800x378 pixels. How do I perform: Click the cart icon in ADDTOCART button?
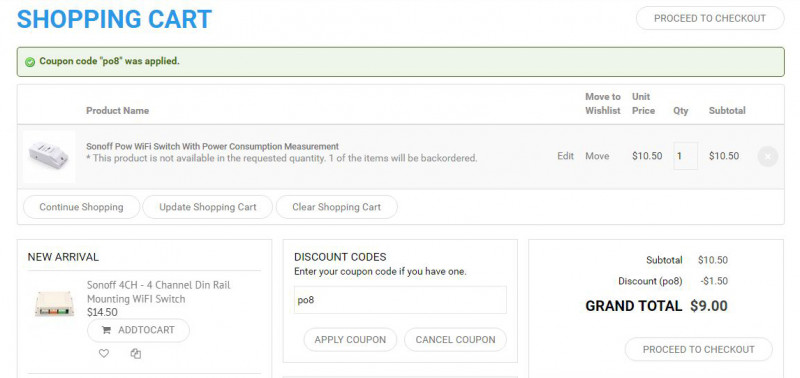[106, 330]
